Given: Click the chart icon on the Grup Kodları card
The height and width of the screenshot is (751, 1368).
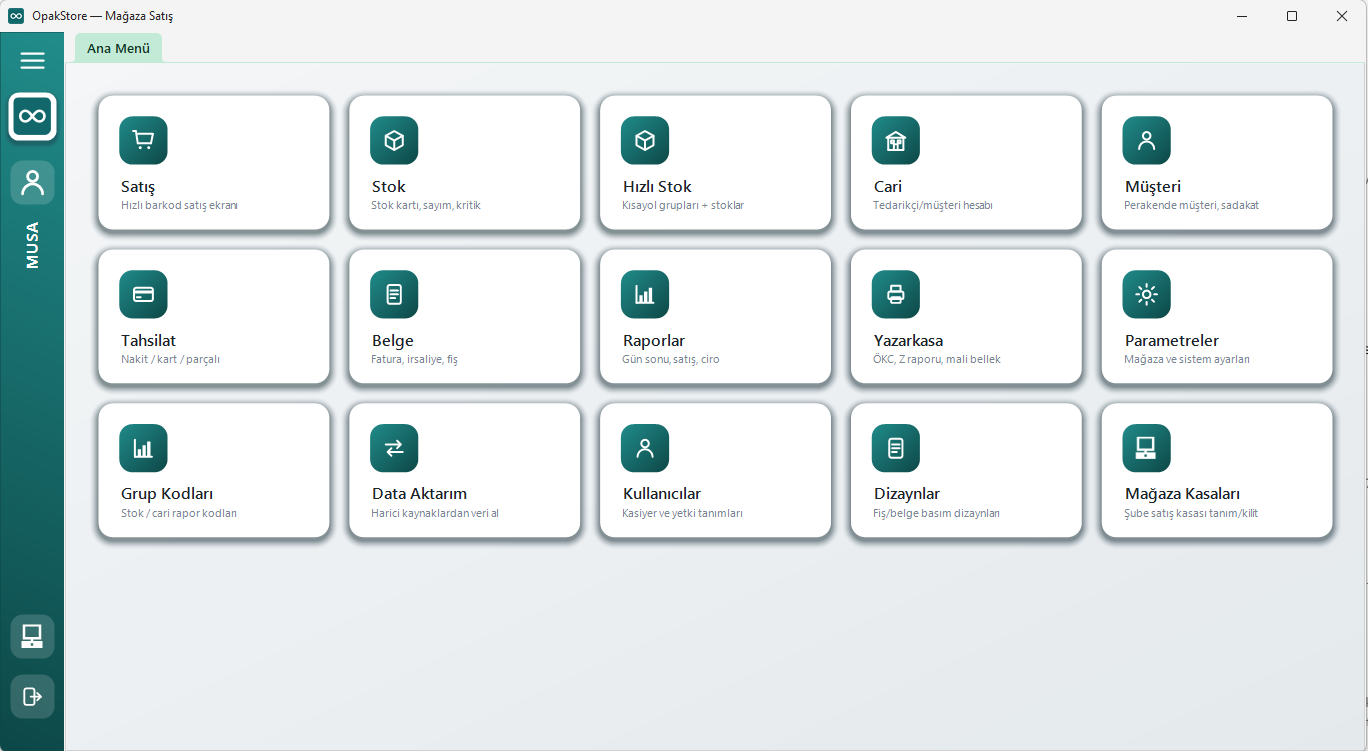Looking at the screenshot, I should [143, 449].
